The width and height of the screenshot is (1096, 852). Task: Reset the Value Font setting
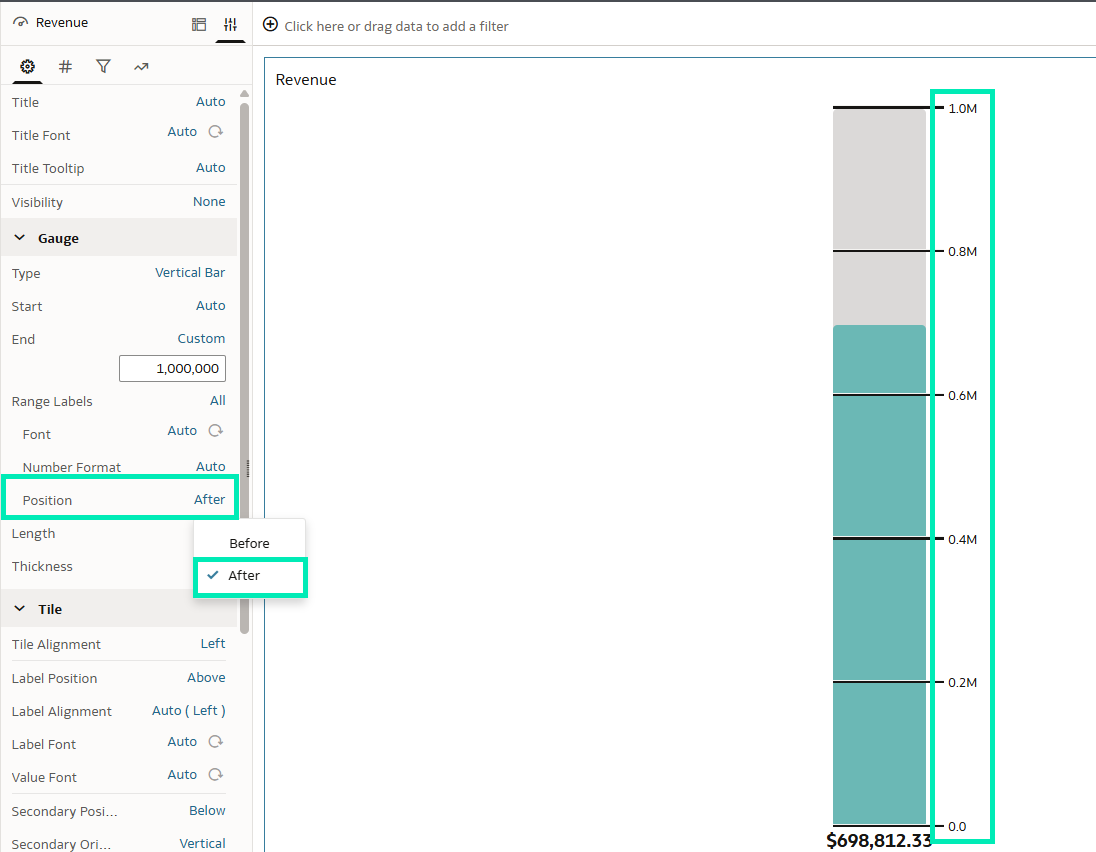click(x=215, y=775)
